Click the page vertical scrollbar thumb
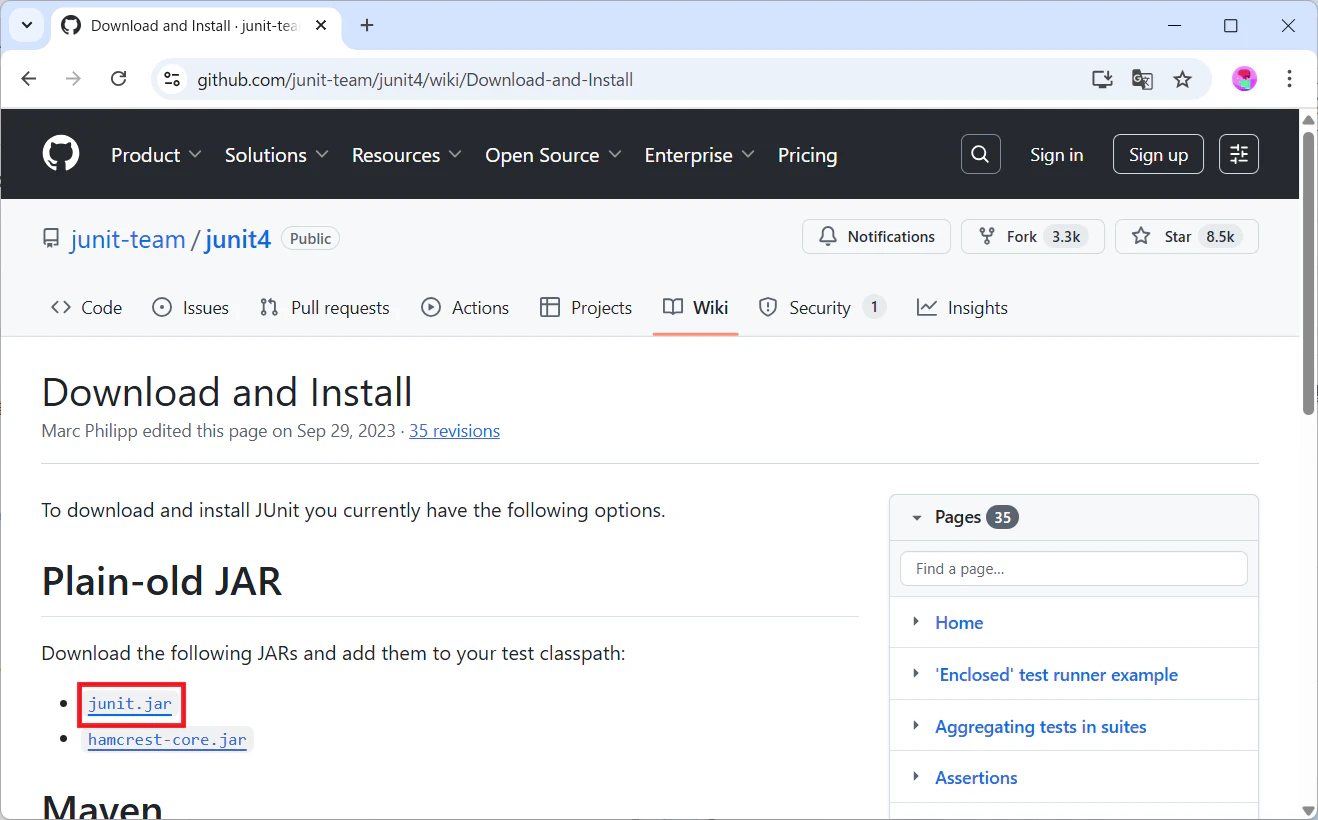Image resolution: width=1318 pixels, height=820 pixels. 1308,272
